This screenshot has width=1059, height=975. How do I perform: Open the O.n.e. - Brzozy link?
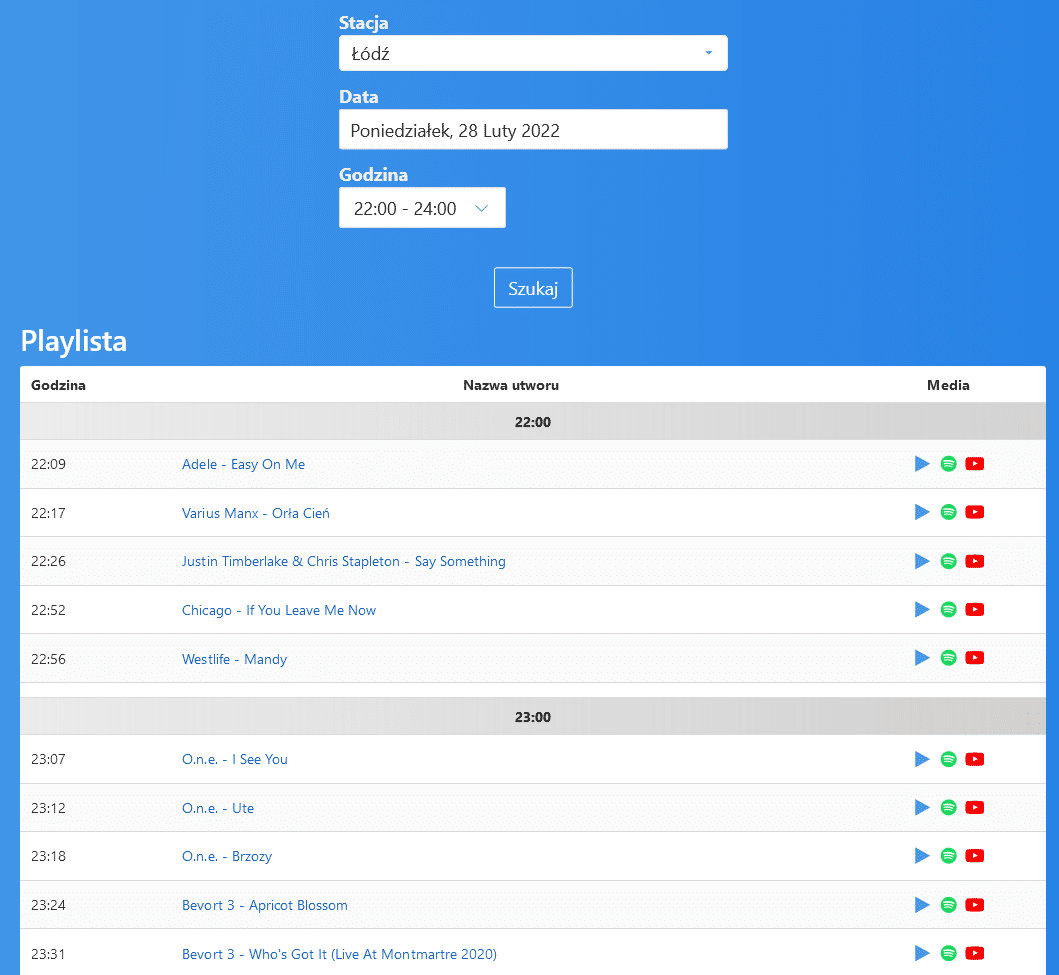click(x=227, y=857)
